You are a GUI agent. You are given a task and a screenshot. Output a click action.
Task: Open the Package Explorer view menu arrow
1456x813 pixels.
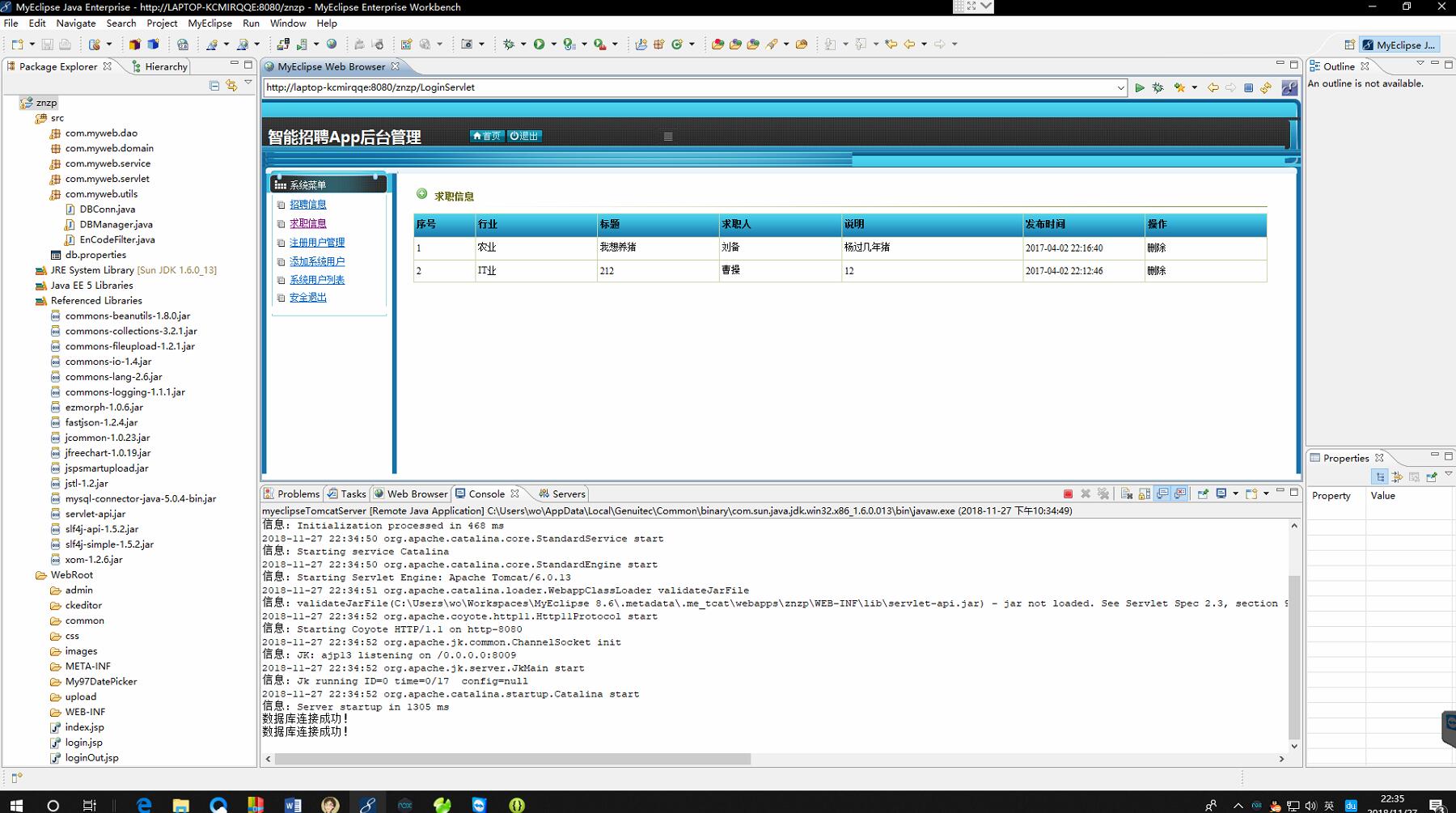248,83
